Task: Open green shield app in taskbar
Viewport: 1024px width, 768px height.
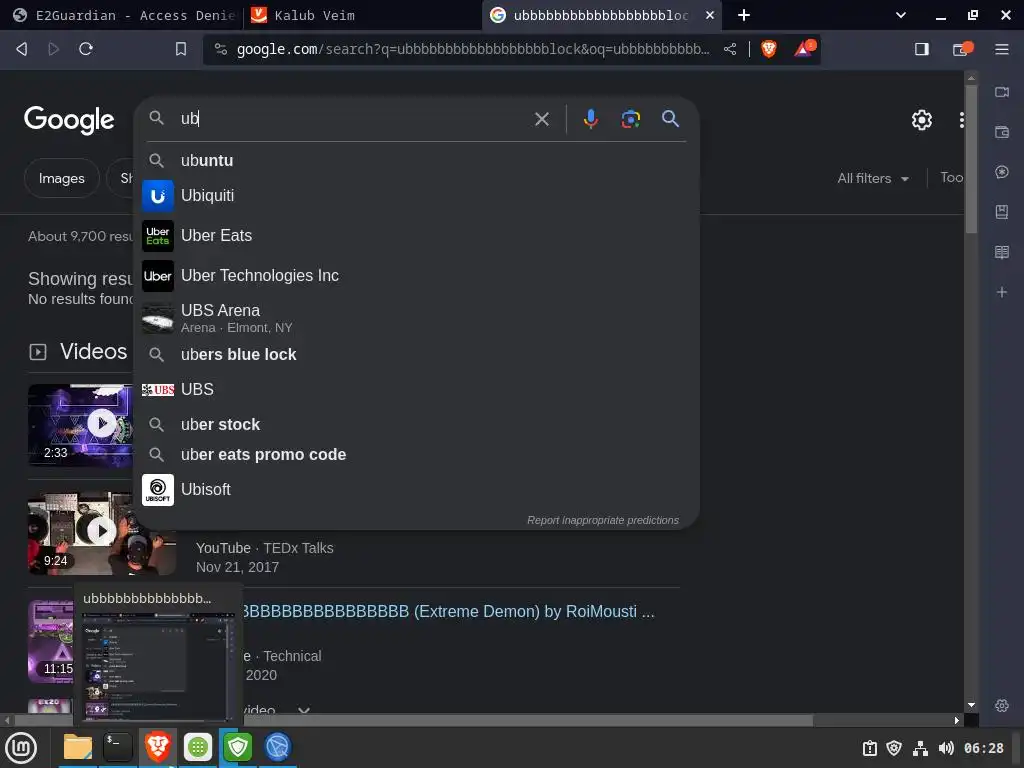Action: click(x=238, y=748)
